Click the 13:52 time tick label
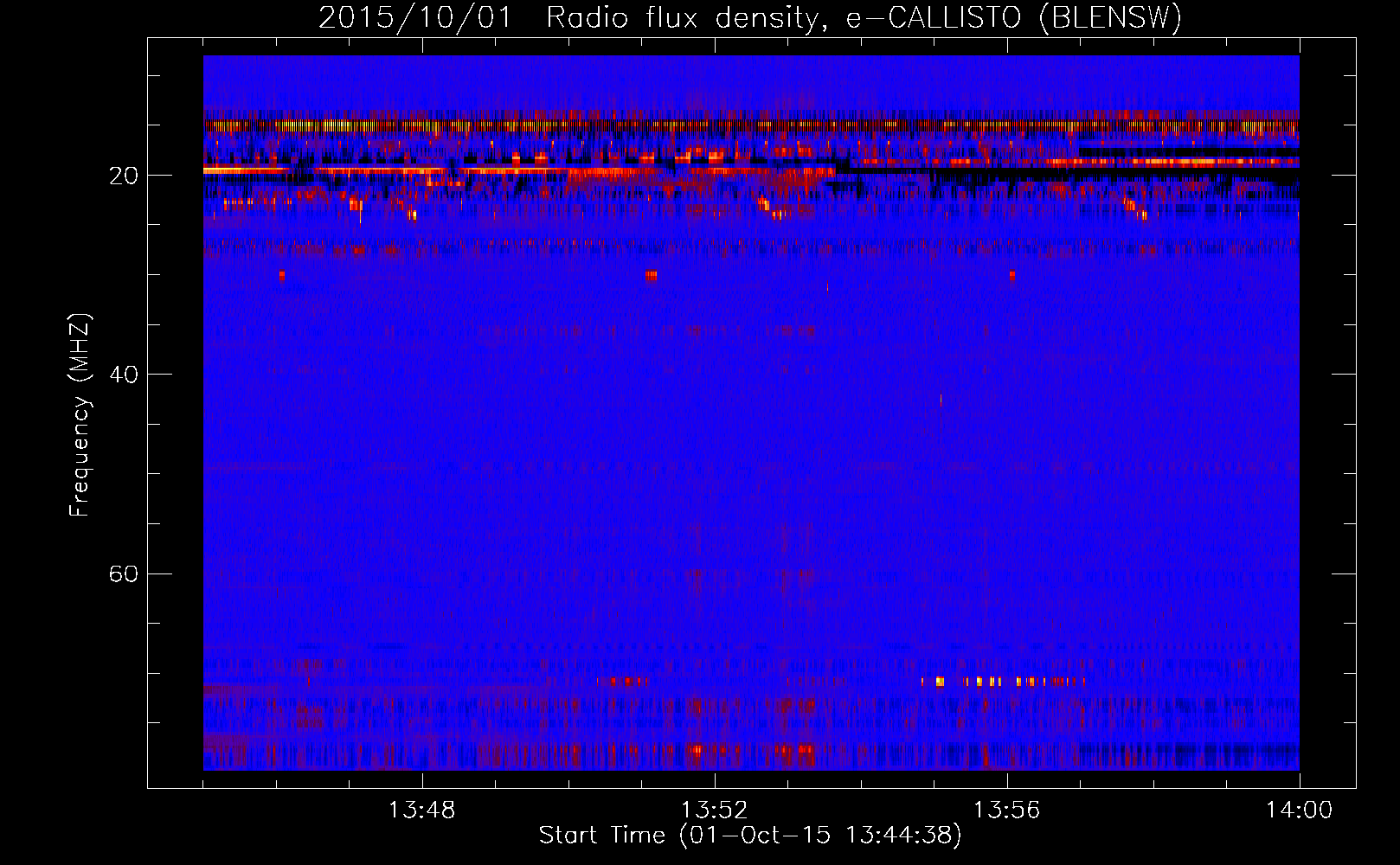Image resolution: width=1400 pixels, height=865 pixels. pyautogui.click(x=714, y=811)
